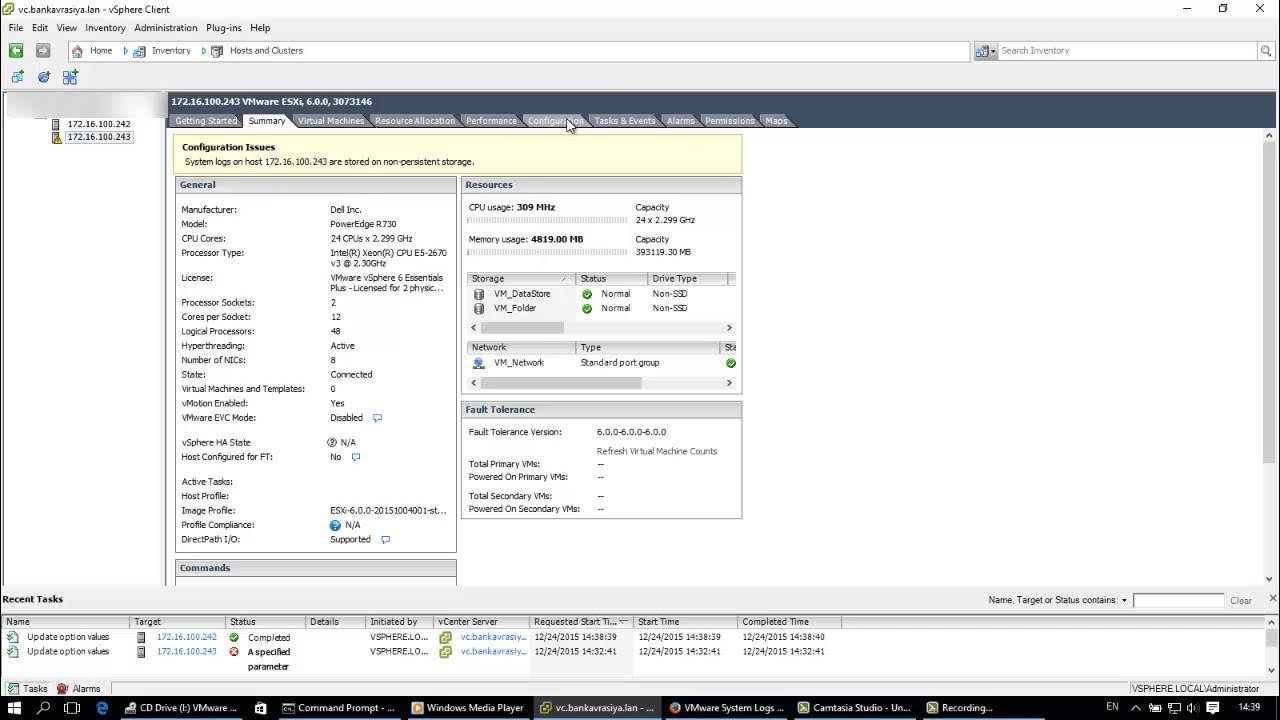Click the Inventory icon in navigation bar
1280x720 pixels.
139,51
